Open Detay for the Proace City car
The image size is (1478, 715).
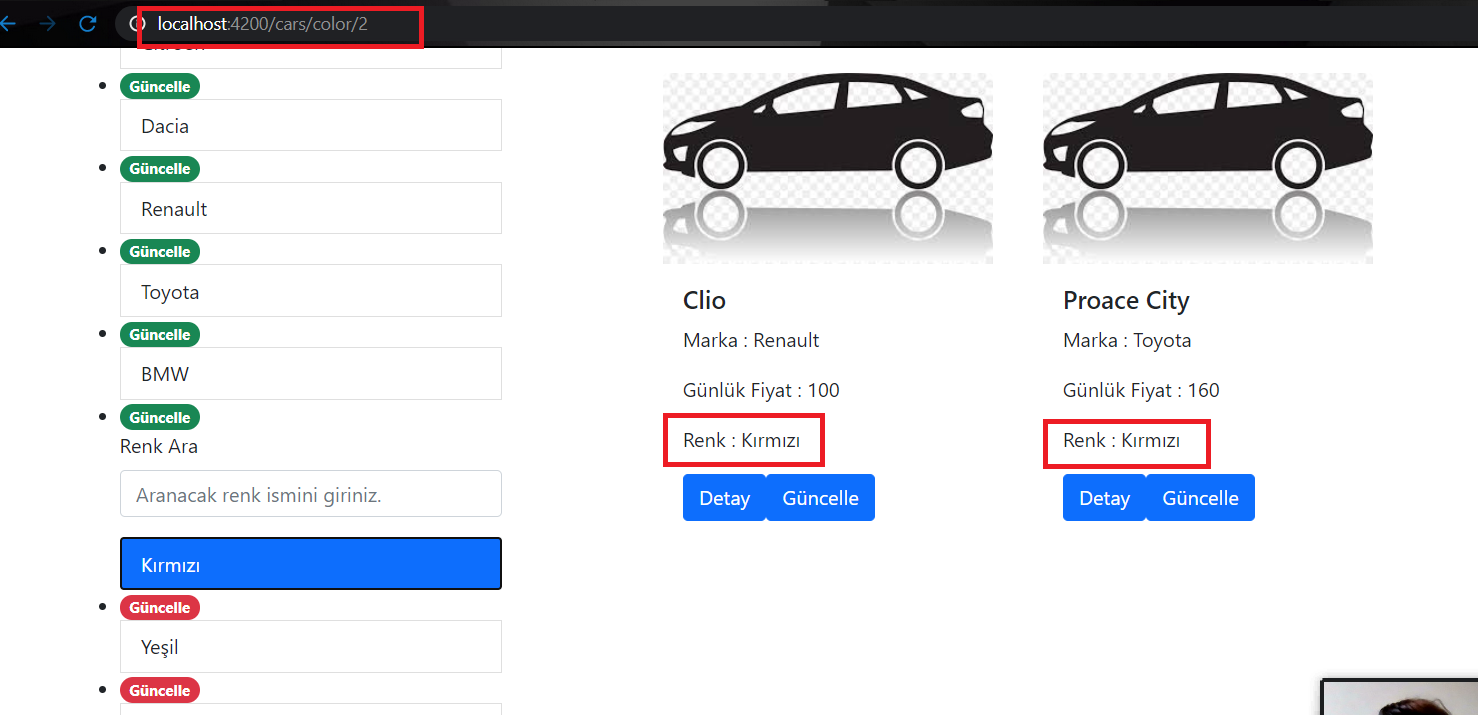[x=1104, y=497]
